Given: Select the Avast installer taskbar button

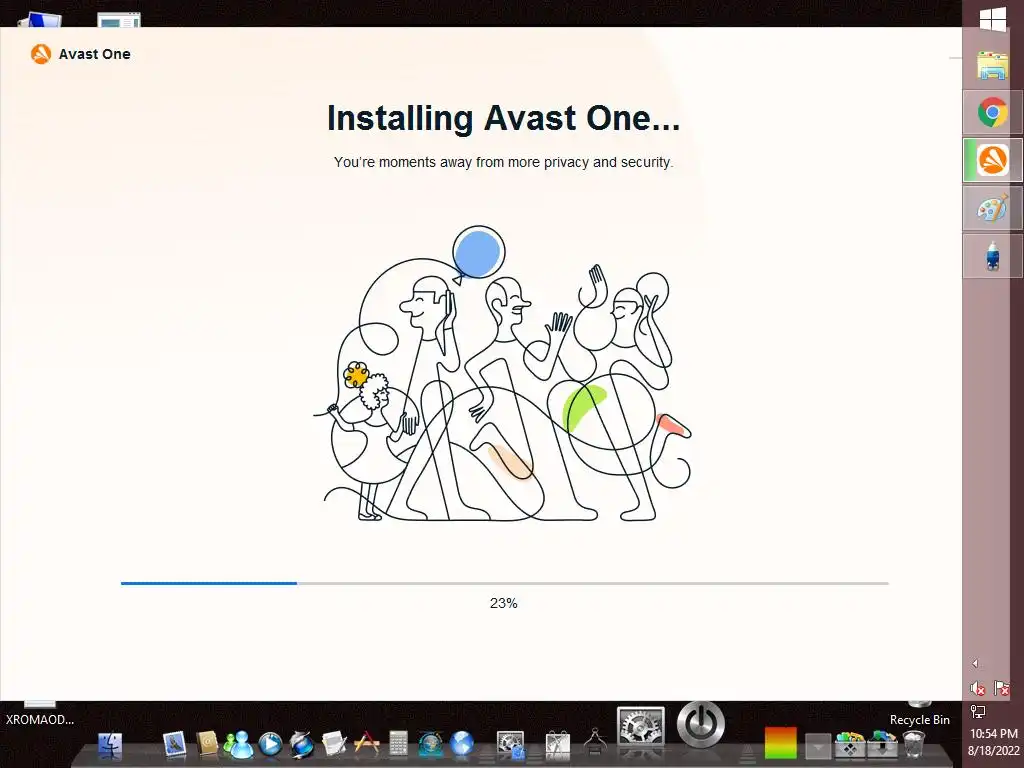Looking at the screenshot, I should (x=993, y=160).
